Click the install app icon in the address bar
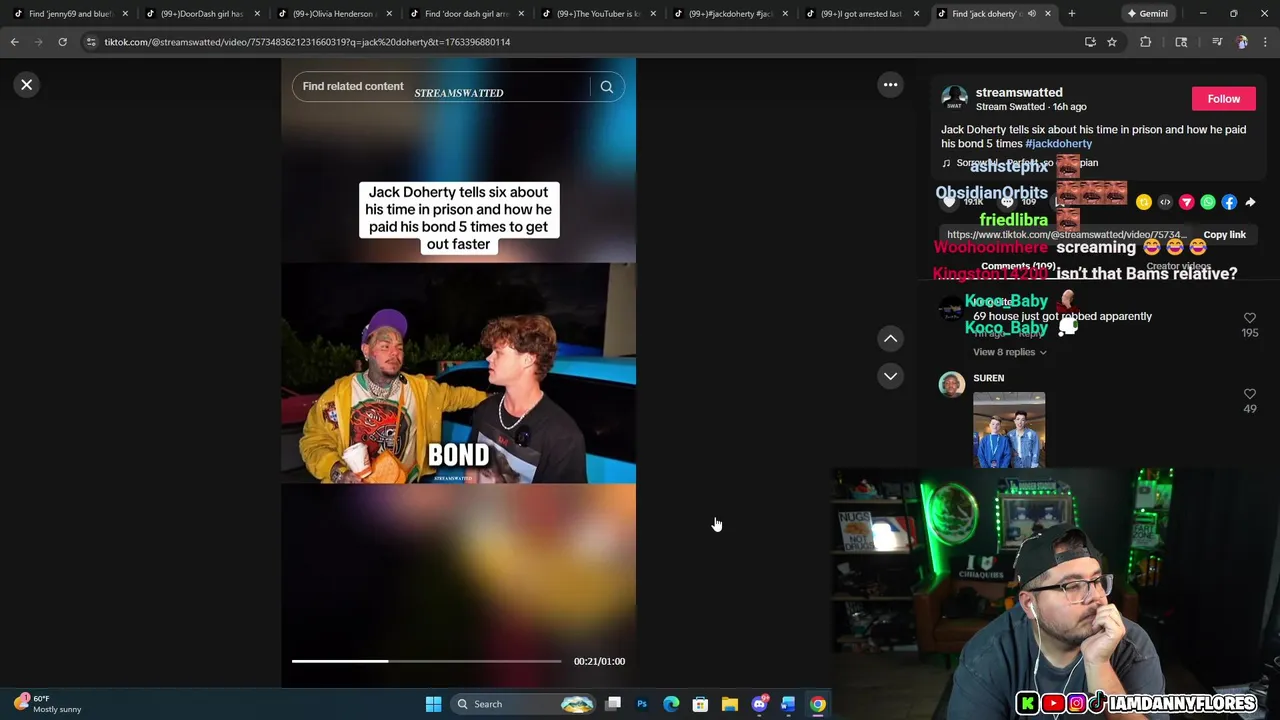Screen dimensions: 1280x720 coord(1090,42)
